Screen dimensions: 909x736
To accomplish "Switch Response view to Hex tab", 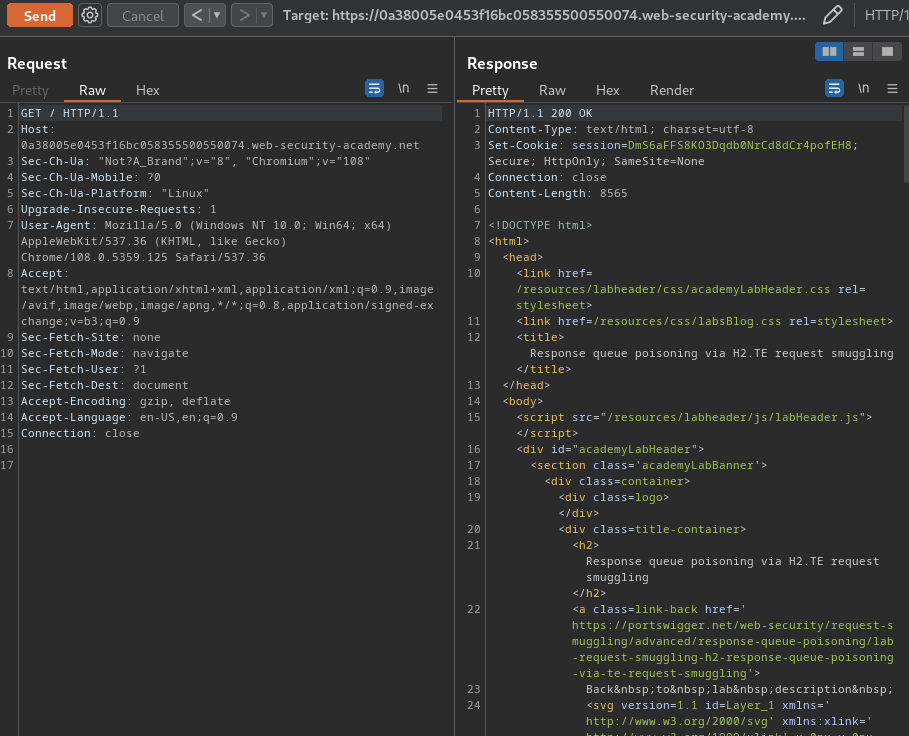I will pos(608,90).
